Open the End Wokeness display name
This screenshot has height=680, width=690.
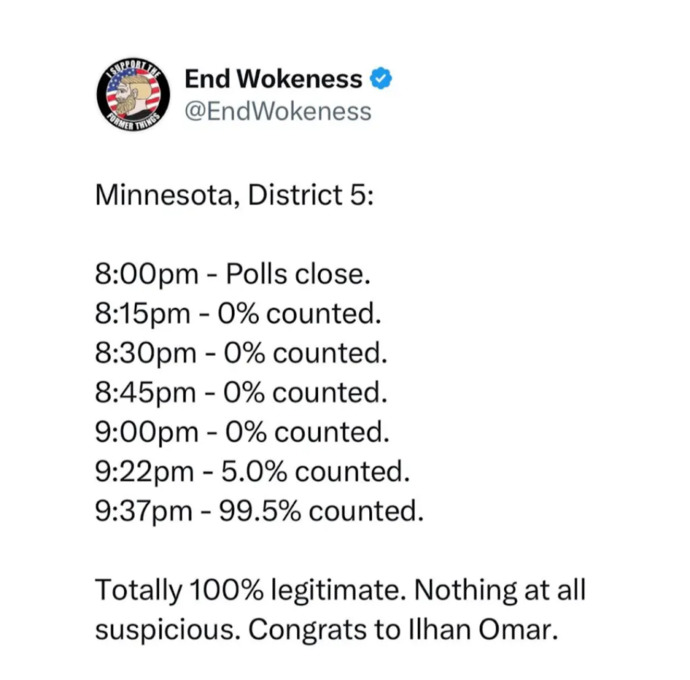click(273, 79)
